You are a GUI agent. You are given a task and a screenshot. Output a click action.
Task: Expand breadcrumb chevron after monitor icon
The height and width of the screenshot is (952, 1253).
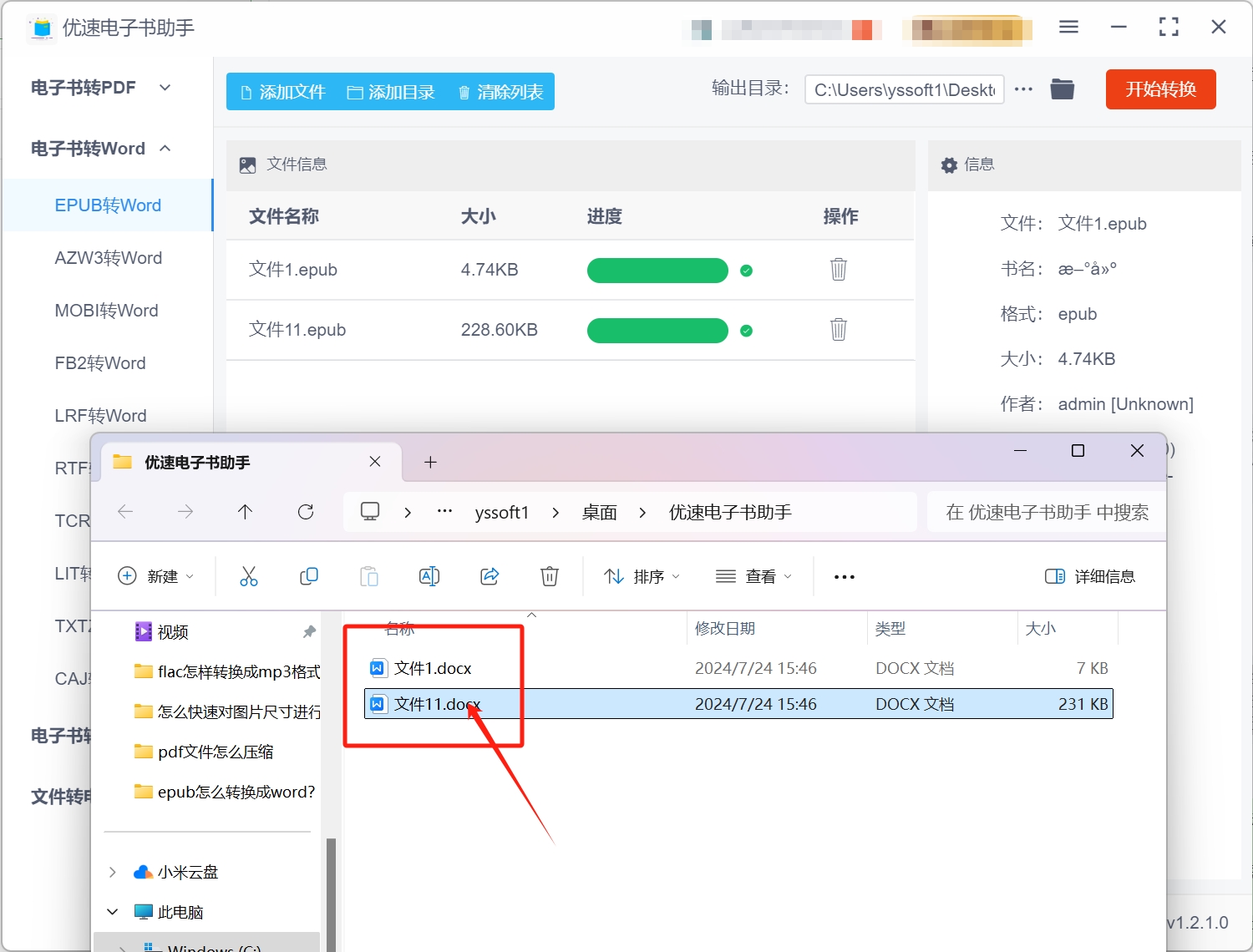click(x=408, y=513)
